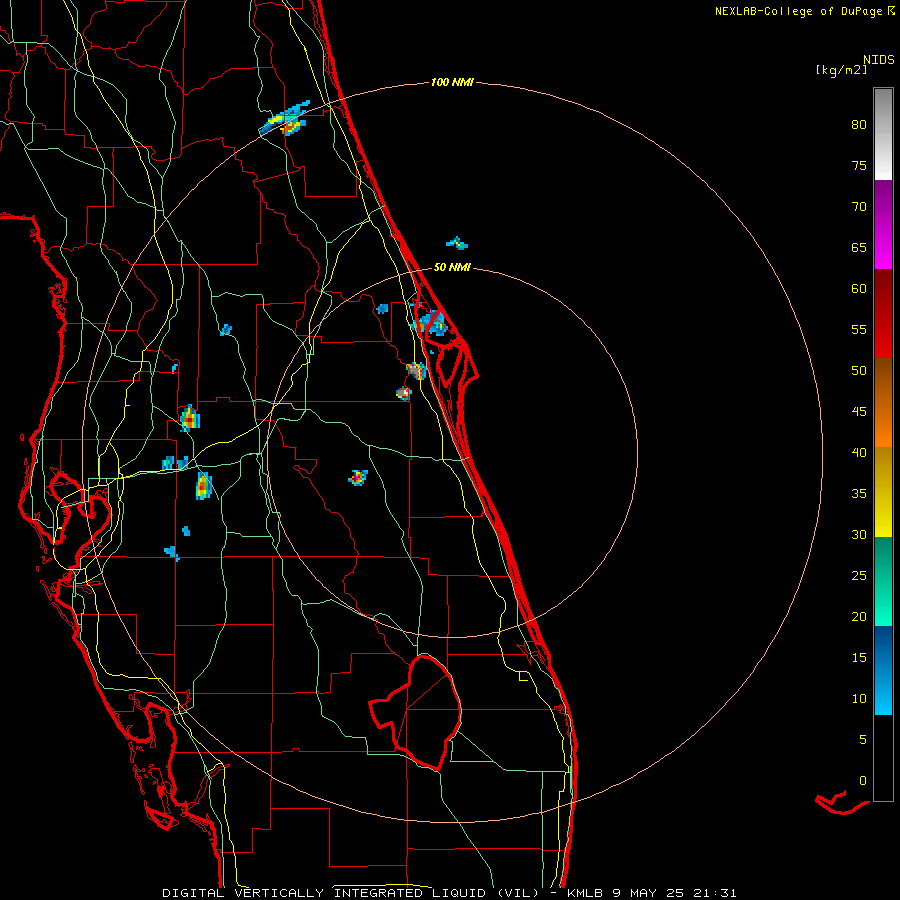Select the white-gray top segment of color scale

pyautogui.click(x=883, y=134)
